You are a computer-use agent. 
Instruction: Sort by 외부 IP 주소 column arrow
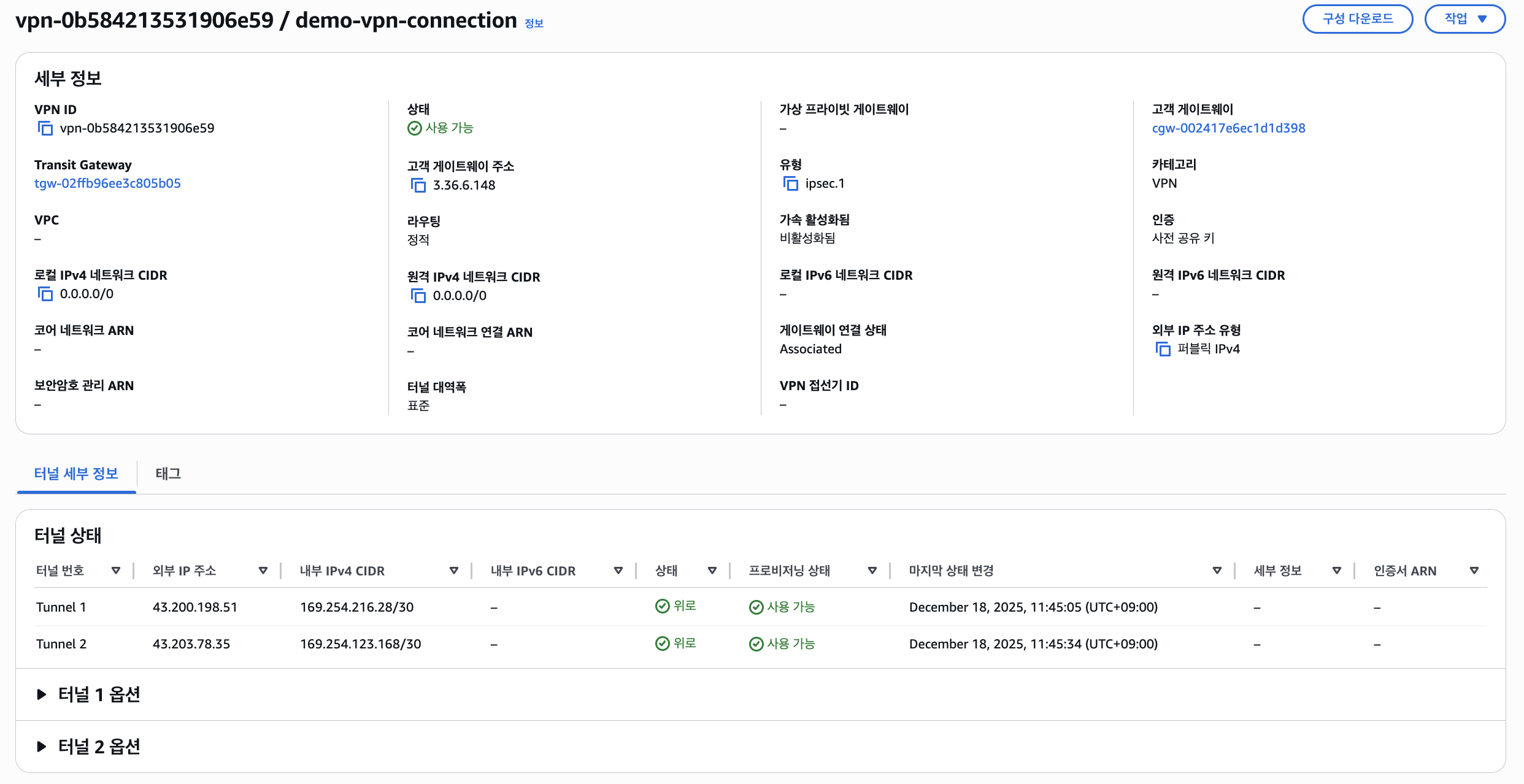click(x=263, y=571)
